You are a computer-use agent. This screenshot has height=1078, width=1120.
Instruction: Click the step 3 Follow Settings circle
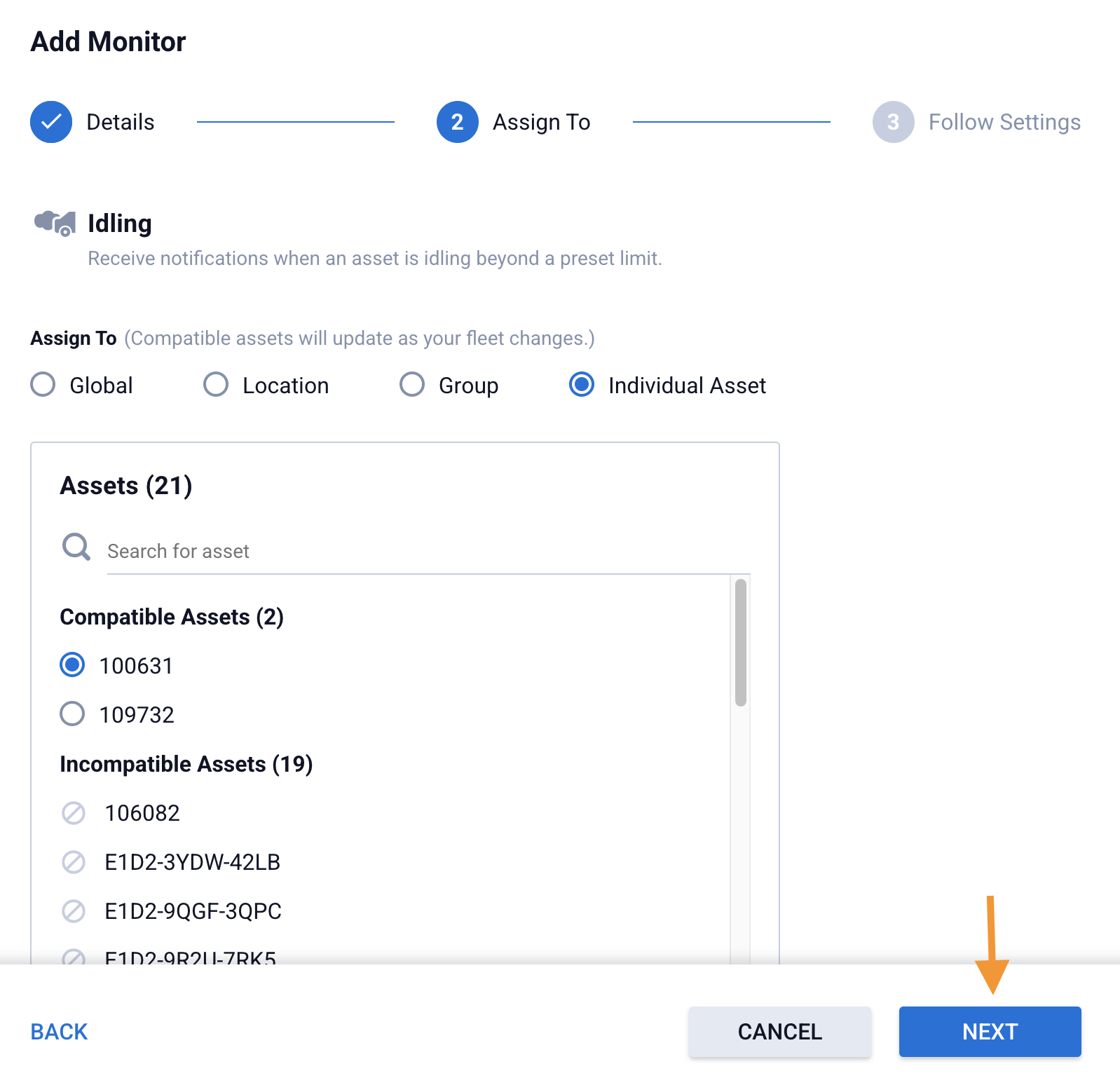pyautogui.click(x=893, y=122)
